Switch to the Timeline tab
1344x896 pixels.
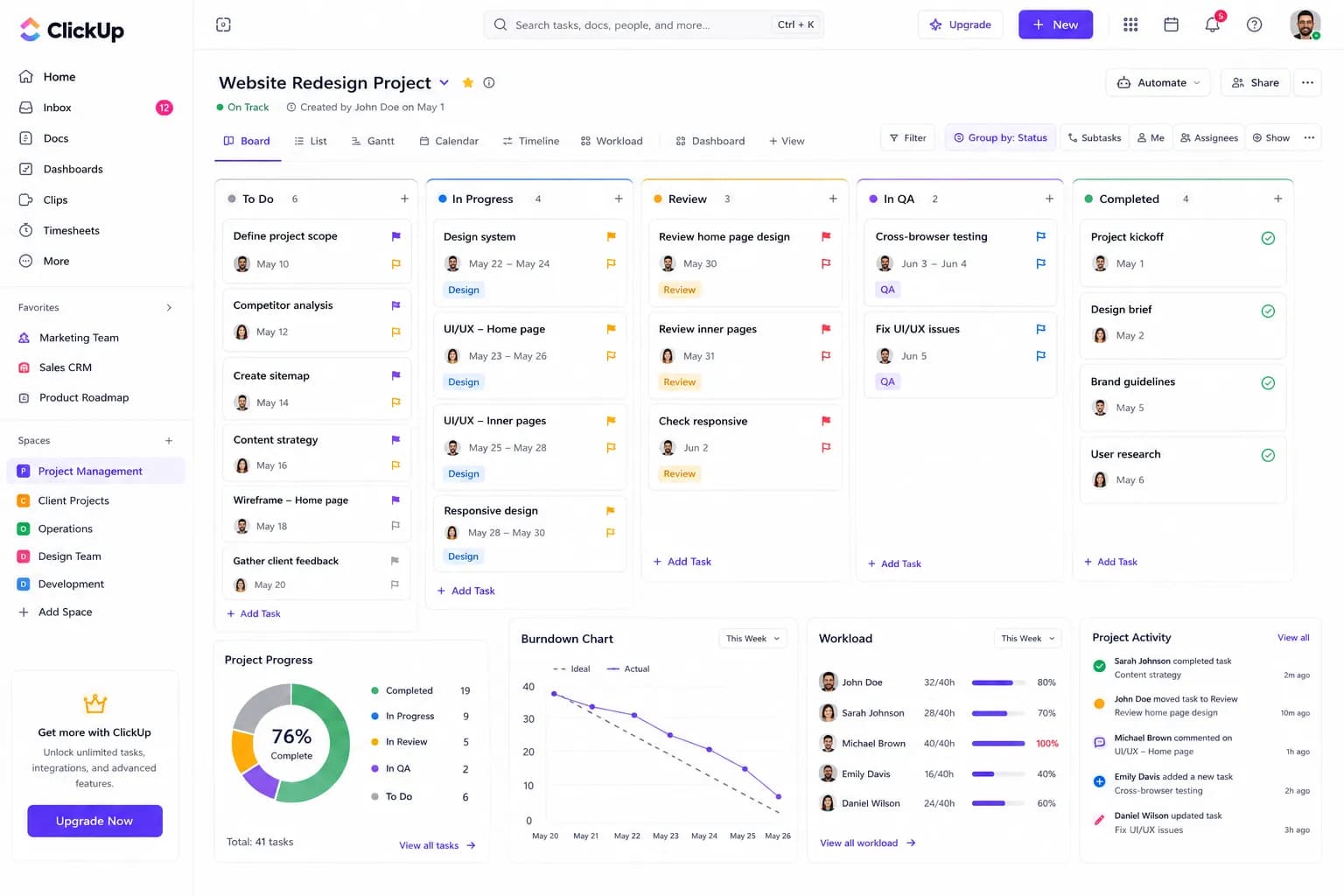click(531, 141)
